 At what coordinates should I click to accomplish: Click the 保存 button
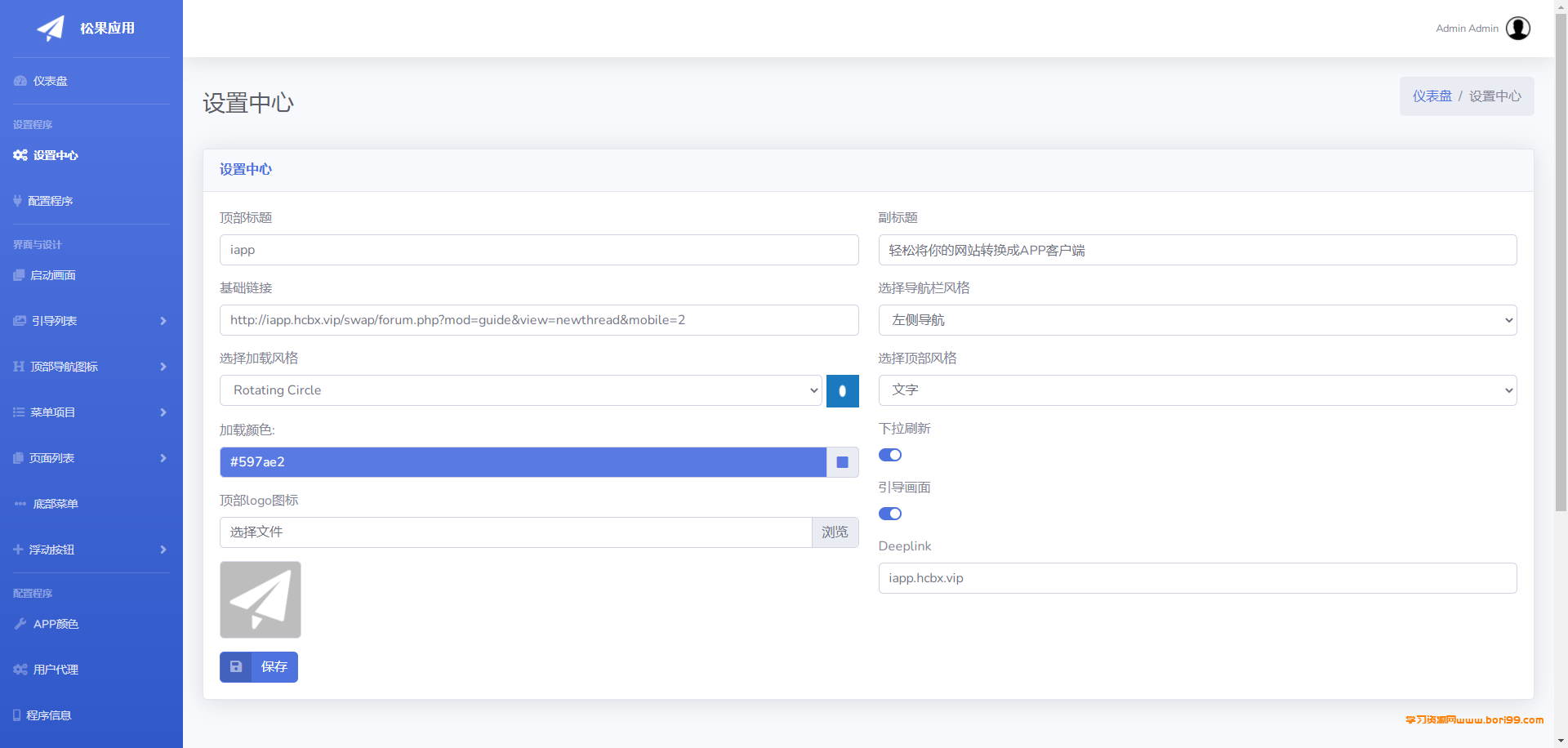click(x=259, y=667)
